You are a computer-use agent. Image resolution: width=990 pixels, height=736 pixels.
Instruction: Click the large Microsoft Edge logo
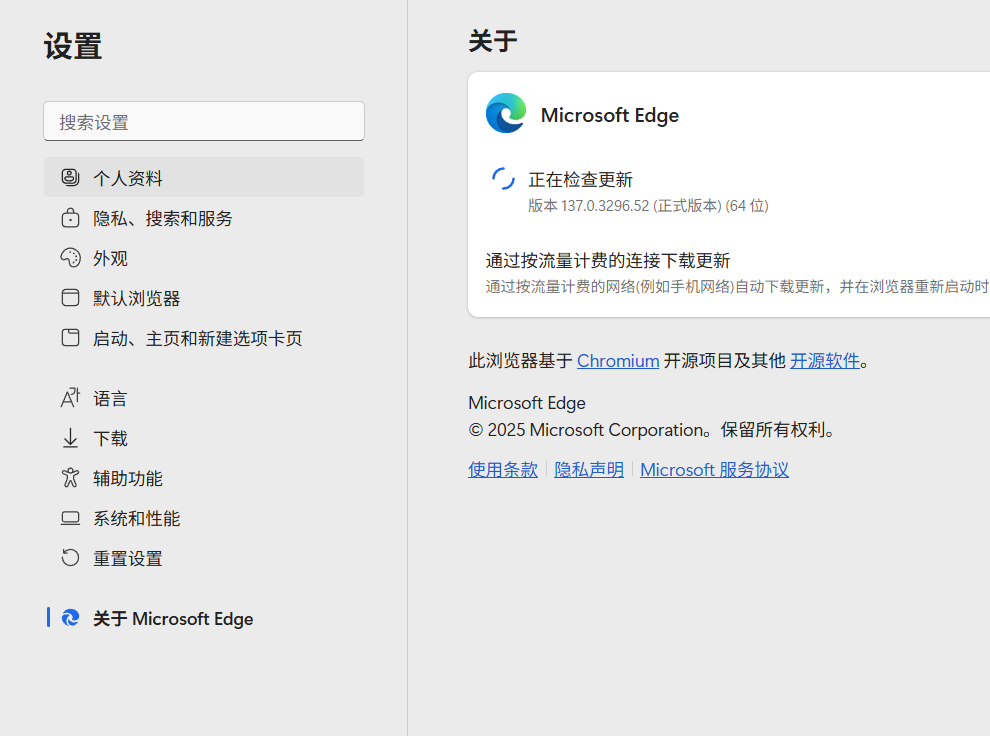[506, 113]
